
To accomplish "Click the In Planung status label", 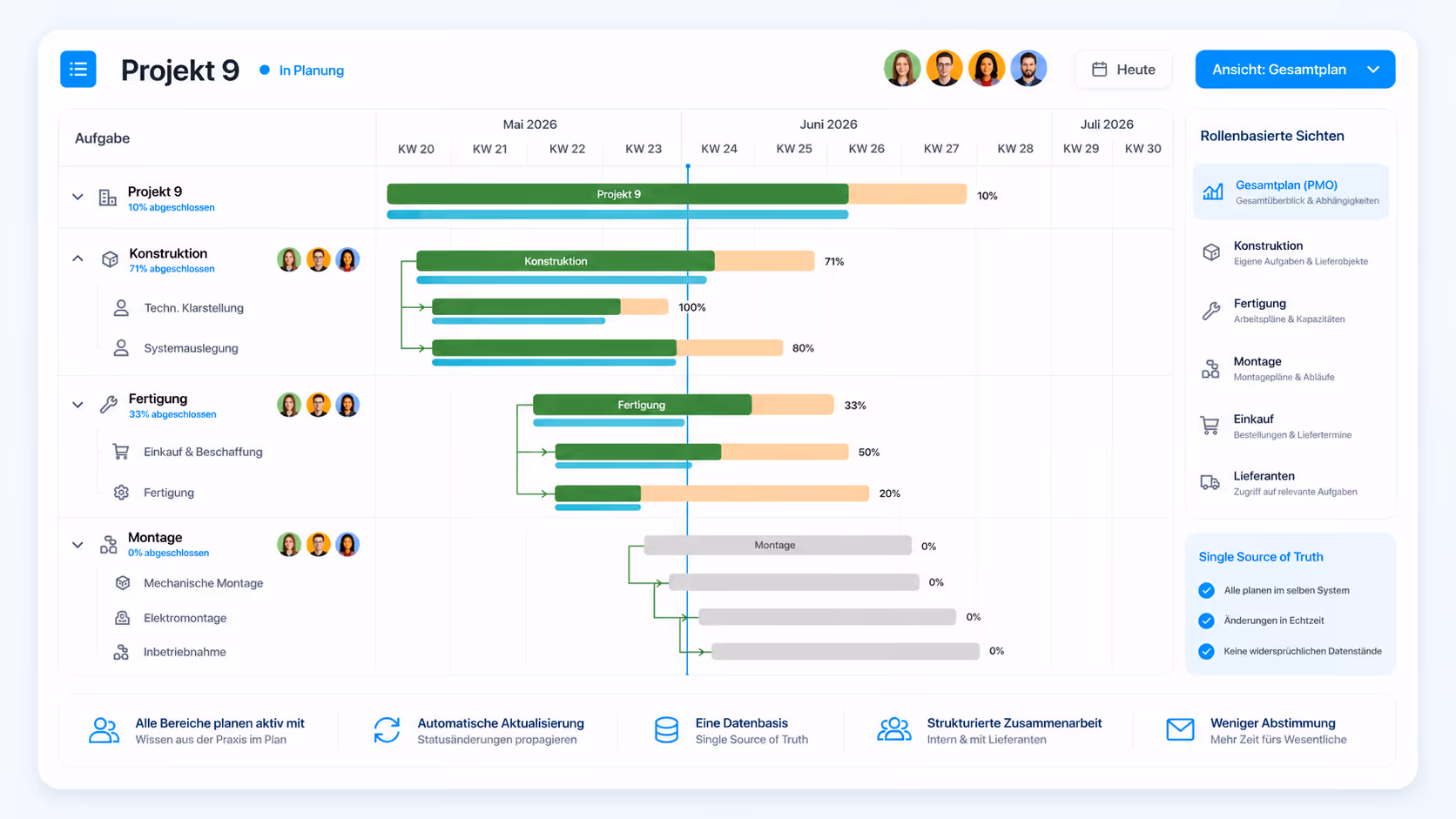I will tap(311, 70).
